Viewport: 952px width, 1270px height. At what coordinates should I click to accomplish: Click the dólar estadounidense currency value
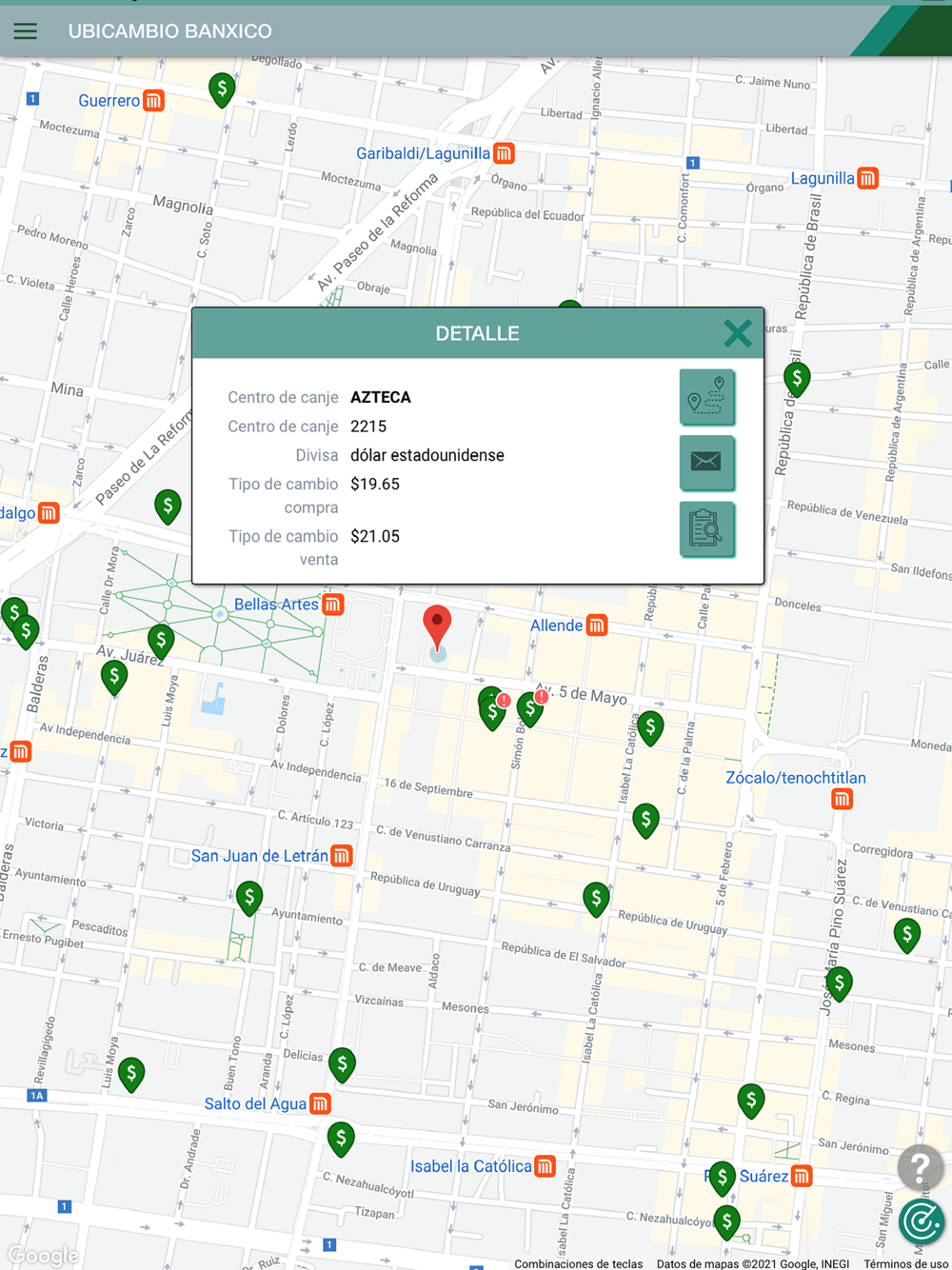[x=427, y=455]
